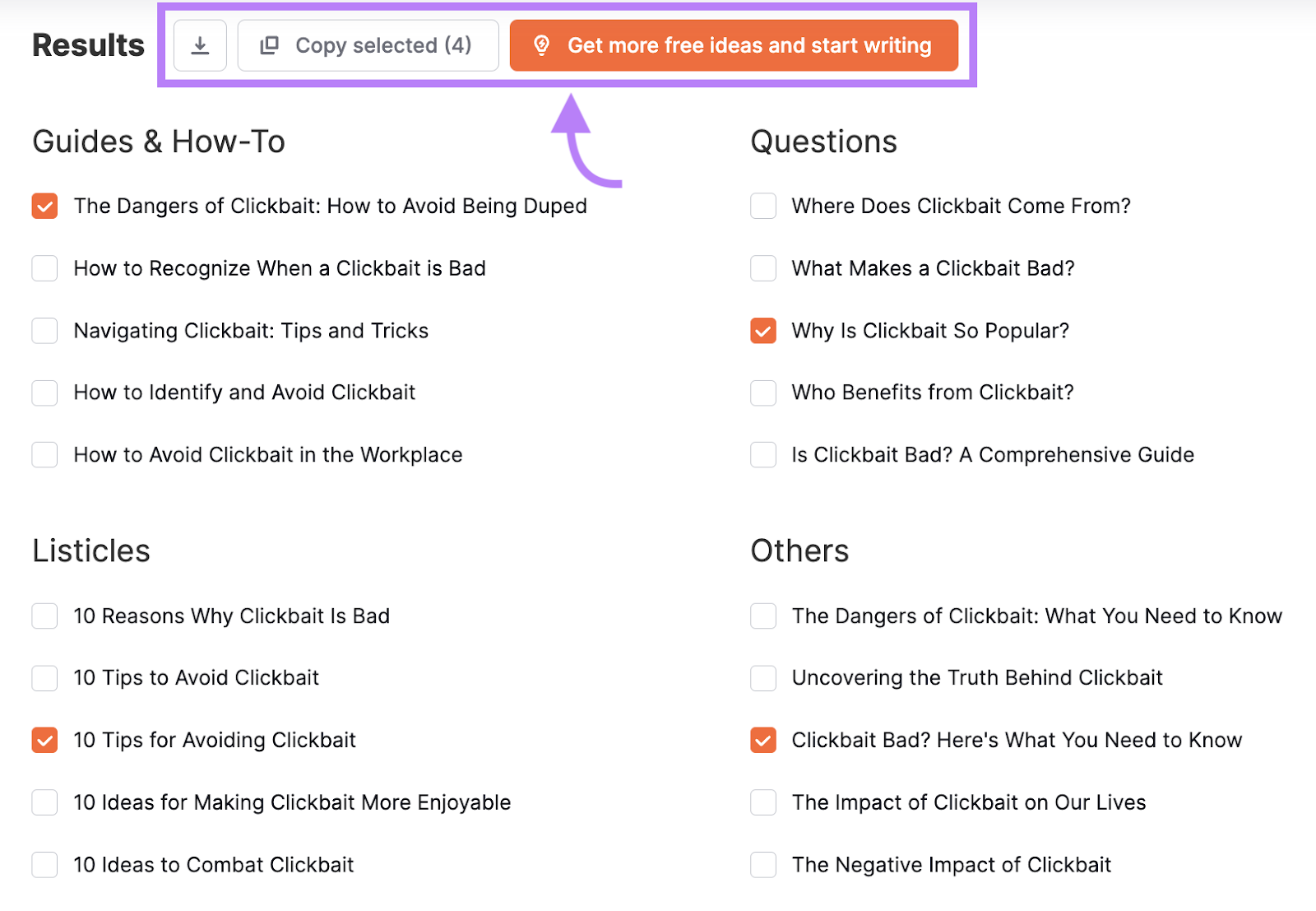Check 'Is Clickbait Bad? A Comprehensive Guide'
The width and height of the screenshot is (1316, 911).
(x=763, y=454)
